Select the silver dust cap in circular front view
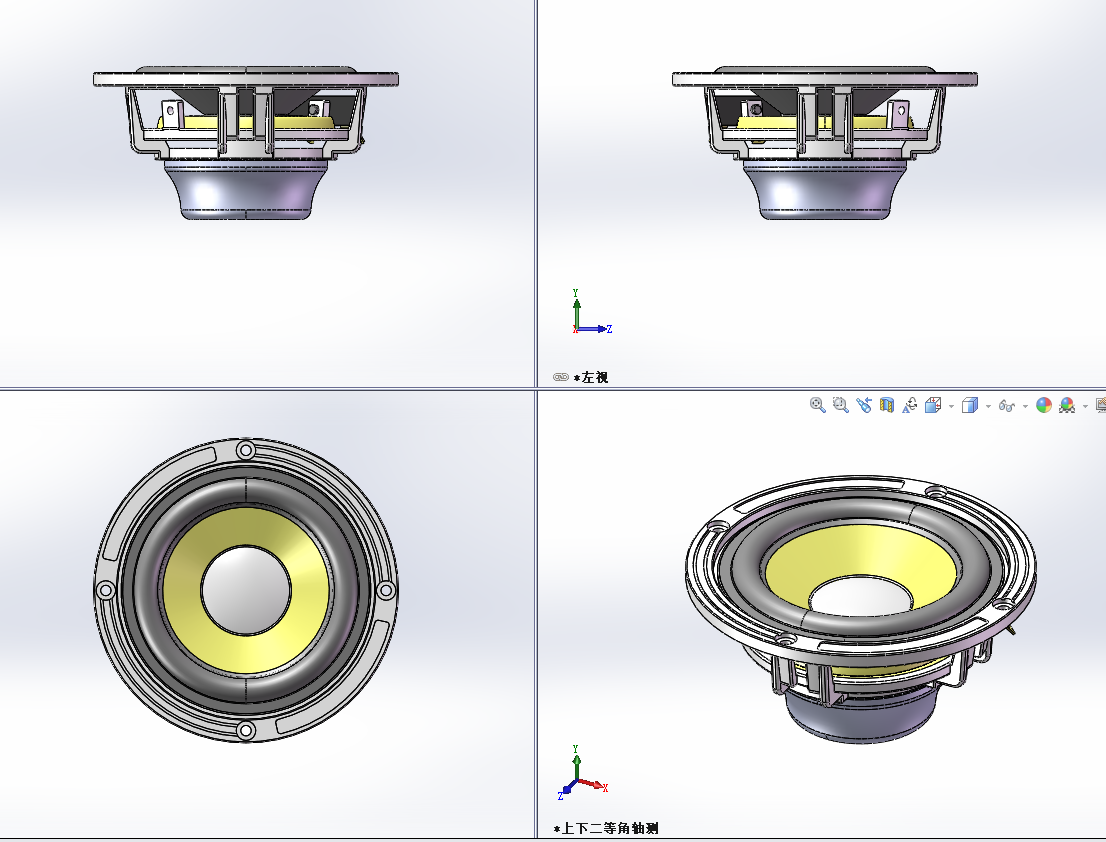 click(245, 590)
